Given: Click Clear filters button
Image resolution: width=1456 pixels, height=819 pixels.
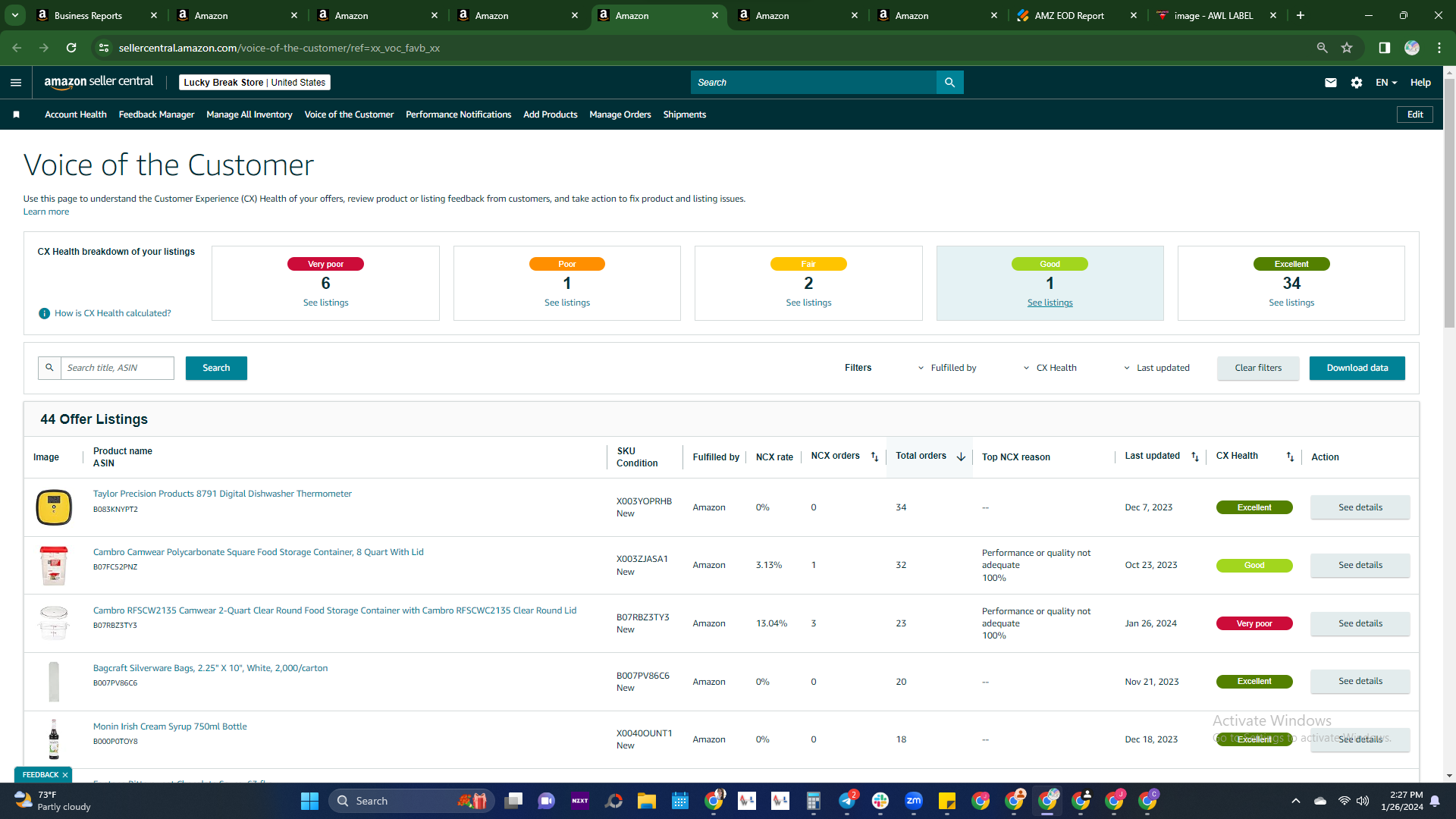Looking at the screenshot, I should point(1258,368).
